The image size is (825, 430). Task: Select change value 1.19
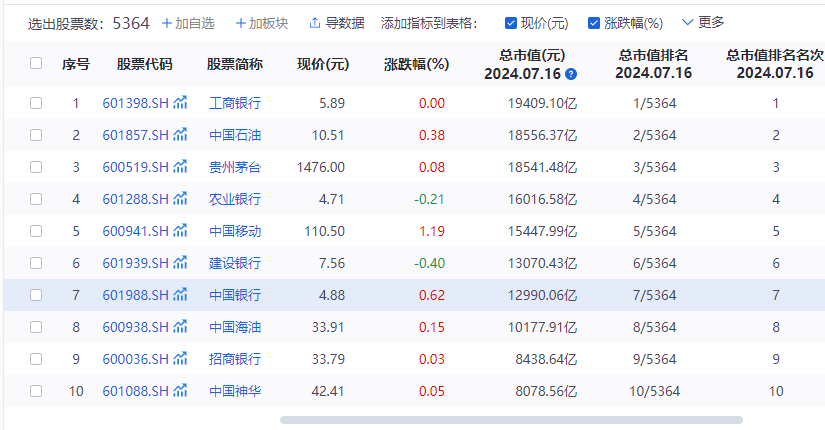432,231
